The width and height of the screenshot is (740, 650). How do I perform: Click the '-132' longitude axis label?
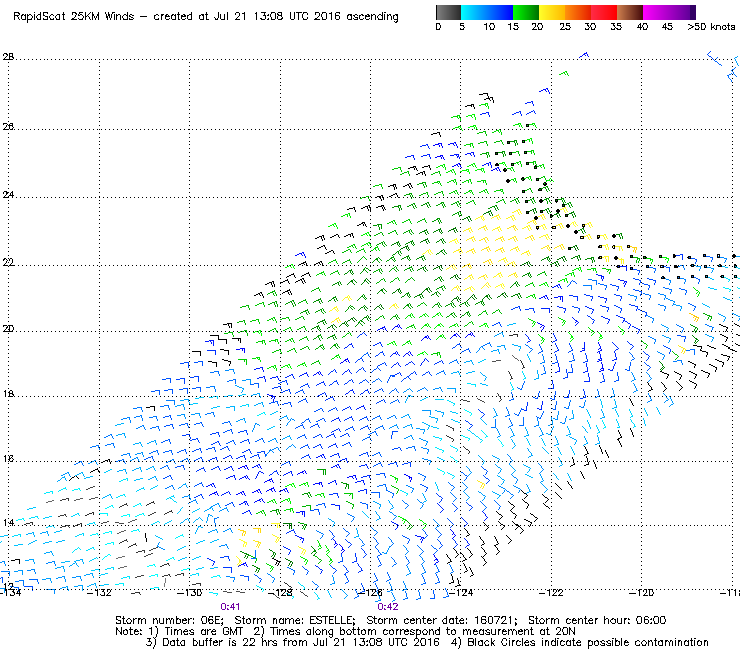coord(99,592)
